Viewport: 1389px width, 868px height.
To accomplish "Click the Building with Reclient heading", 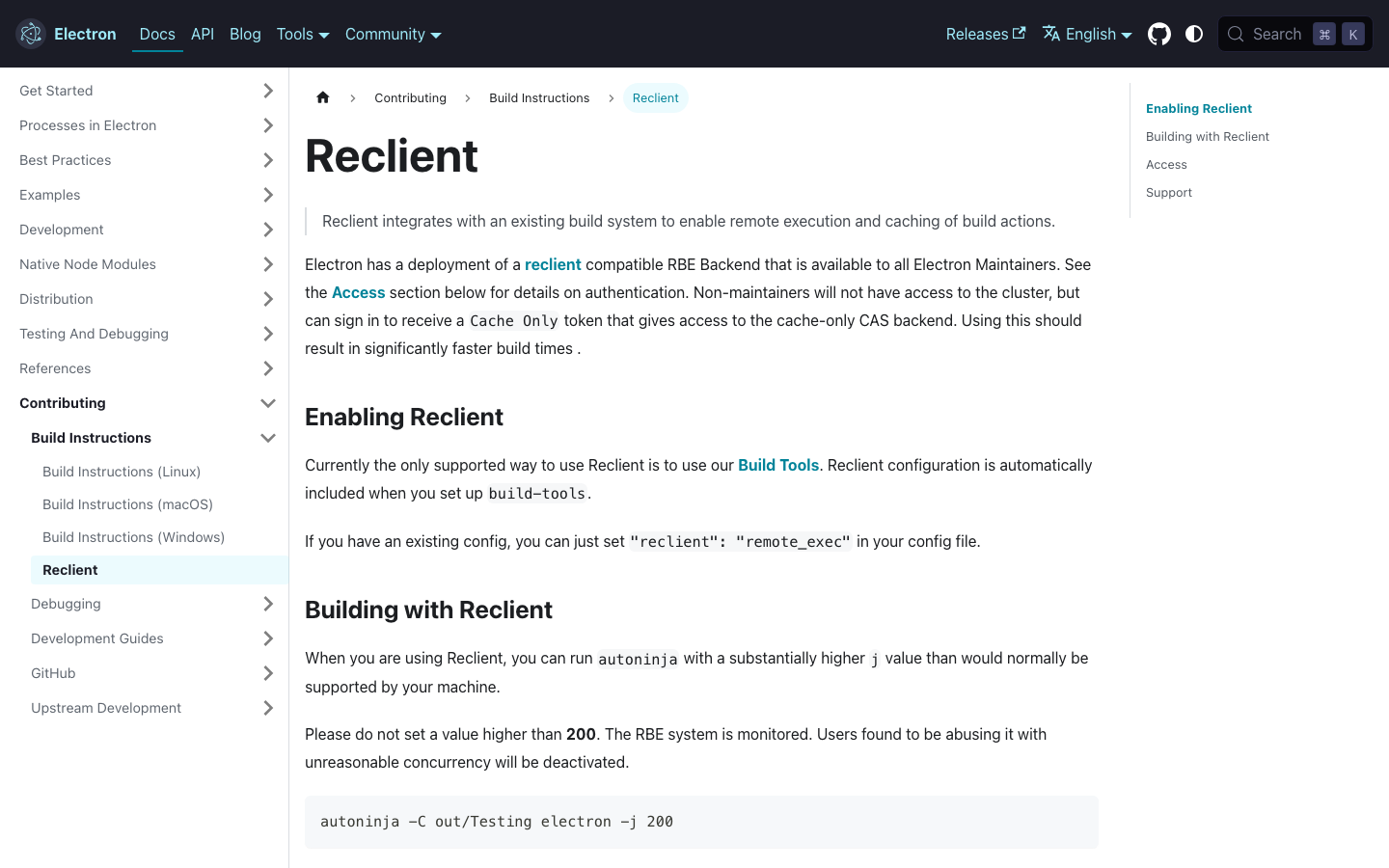I will (x=428, y=610).
